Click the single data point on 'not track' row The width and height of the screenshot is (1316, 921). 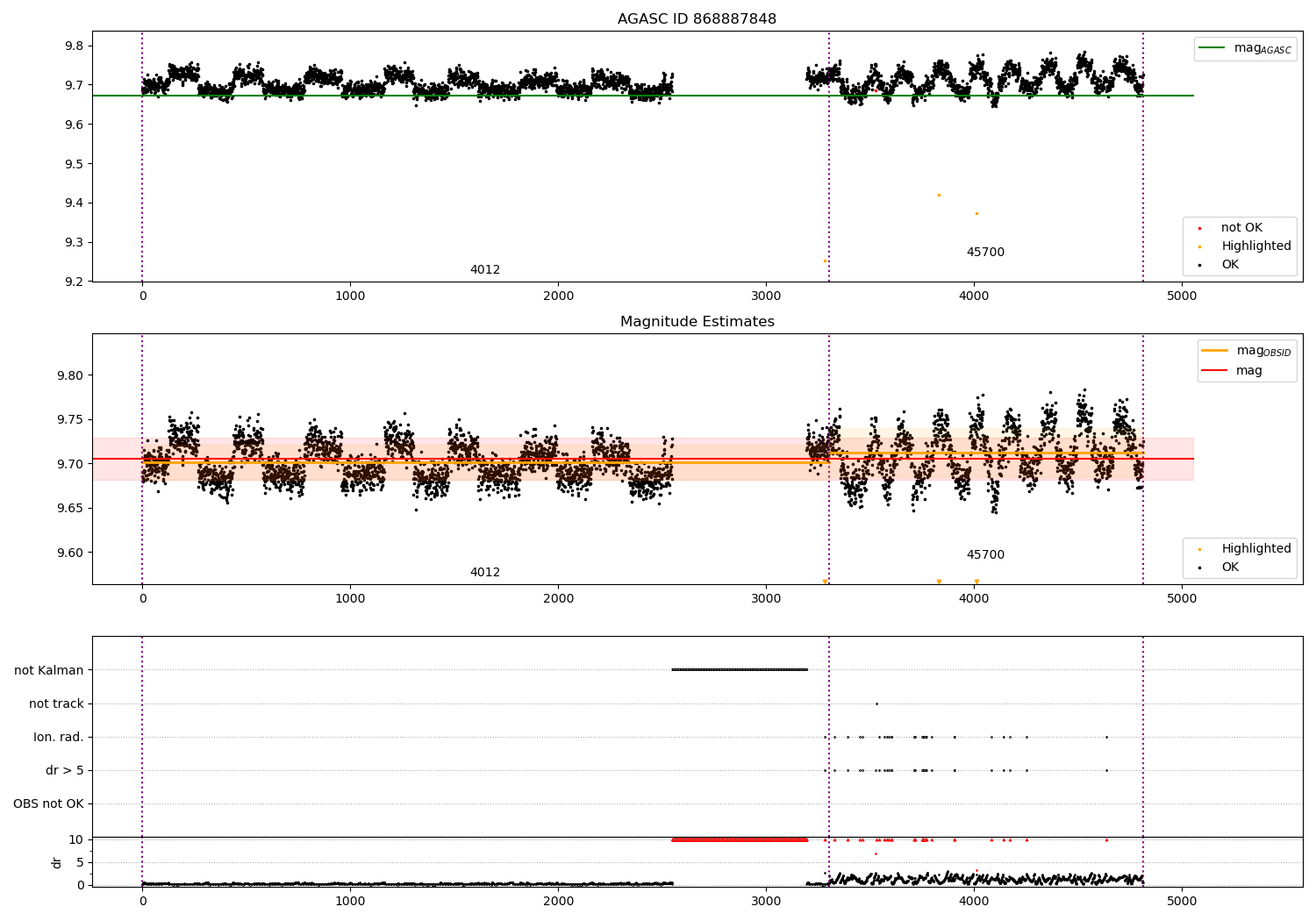[876, 703]
